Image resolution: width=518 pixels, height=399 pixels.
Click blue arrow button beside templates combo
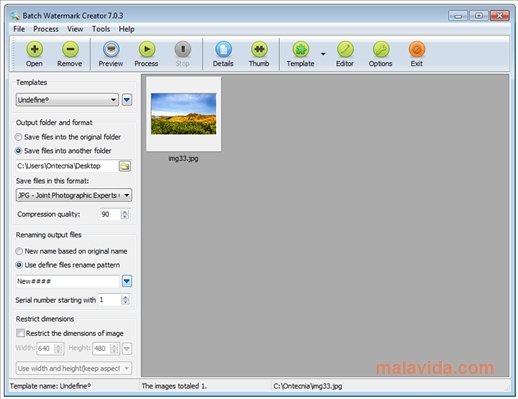click(127, 100)
